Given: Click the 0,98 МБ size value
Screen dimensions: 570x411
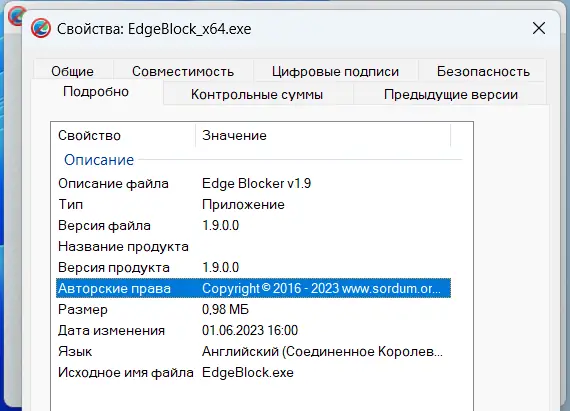Looking at the screenshot, I should [x=225, y=310].
